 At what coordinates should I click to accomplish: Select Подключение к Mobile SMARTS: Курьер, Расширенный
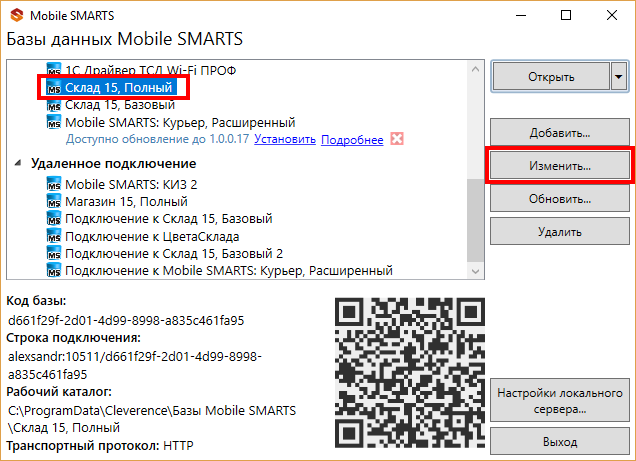[229, 270]
